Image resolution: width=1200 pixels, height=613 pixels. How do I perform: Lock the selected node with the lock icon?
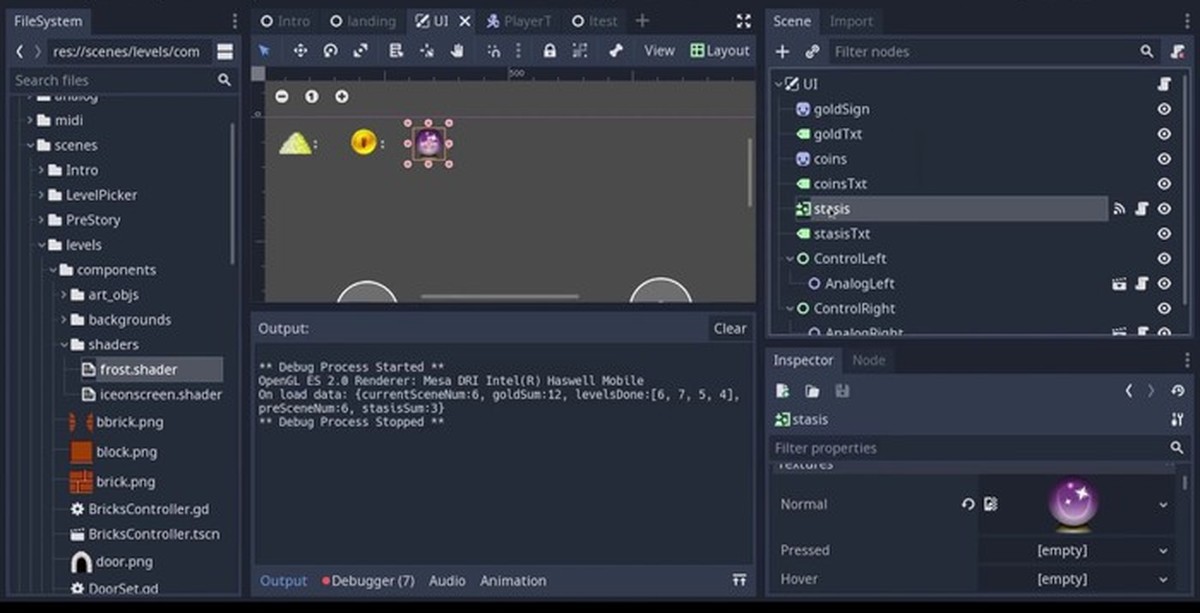tap(550, 51)
